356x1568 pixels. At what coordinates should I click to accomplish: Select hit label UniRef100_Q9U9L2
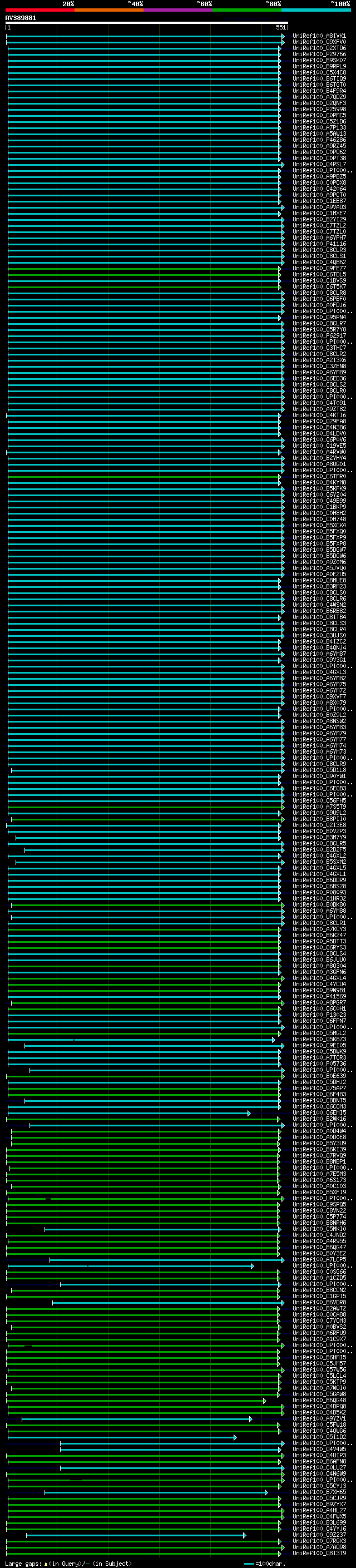pyautogui.click(x=319, y=813)
